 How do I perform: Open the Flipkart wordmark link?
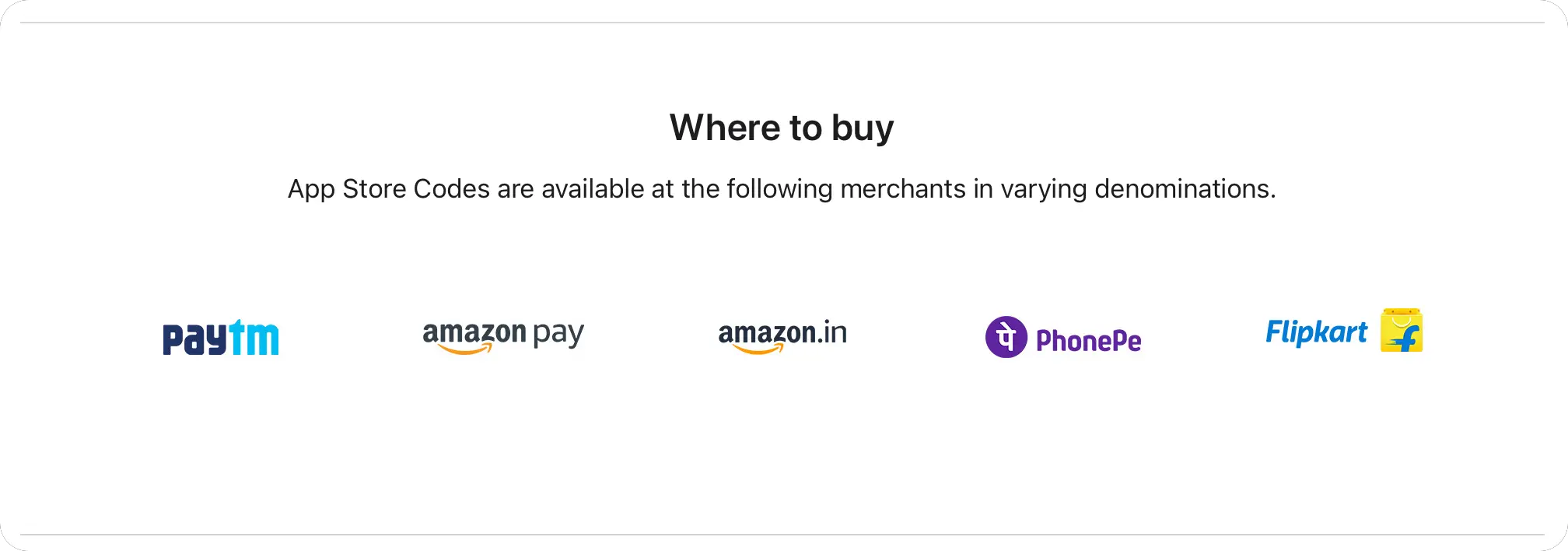(1316, 332)
